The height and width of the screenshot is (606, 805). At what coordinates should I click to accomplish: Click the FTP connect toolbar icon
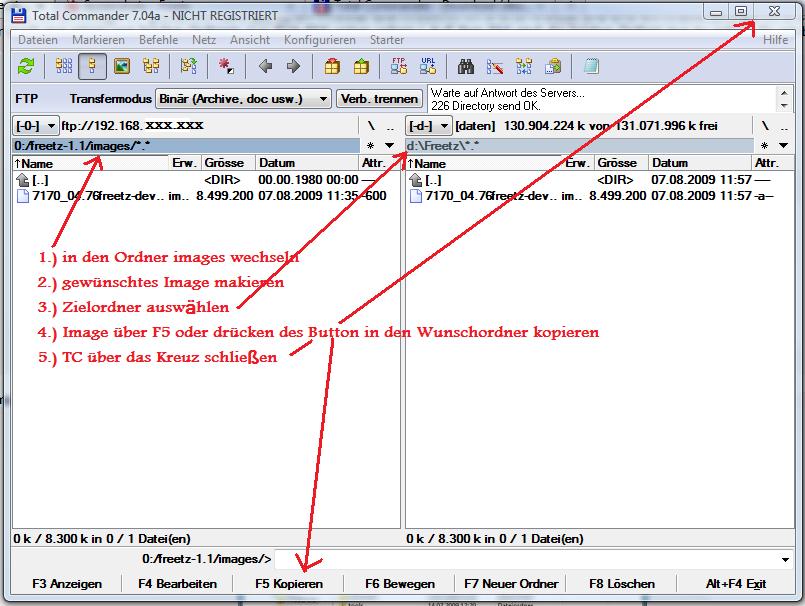pyautogui.click(x=399, y=67)
